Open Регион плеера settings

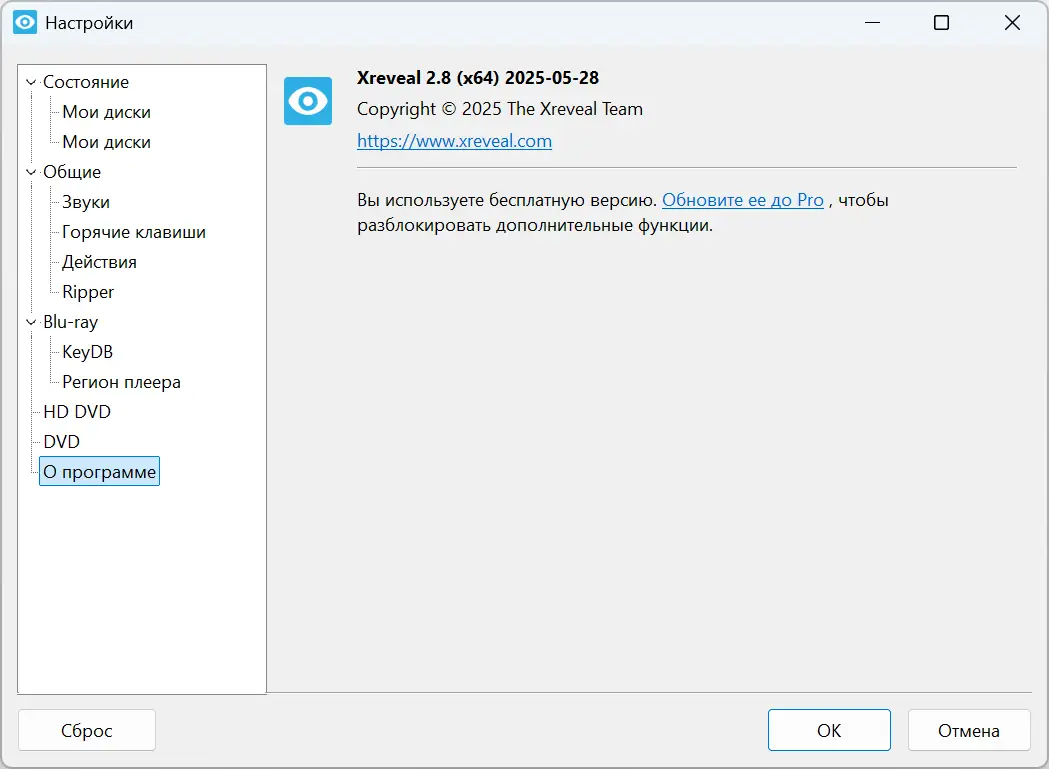coord(121,382)
